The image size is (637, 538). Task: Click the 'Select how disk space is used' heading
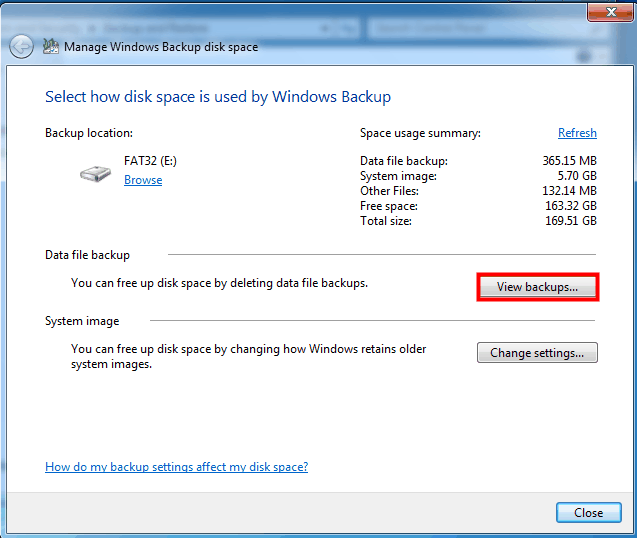pos(218,97)
